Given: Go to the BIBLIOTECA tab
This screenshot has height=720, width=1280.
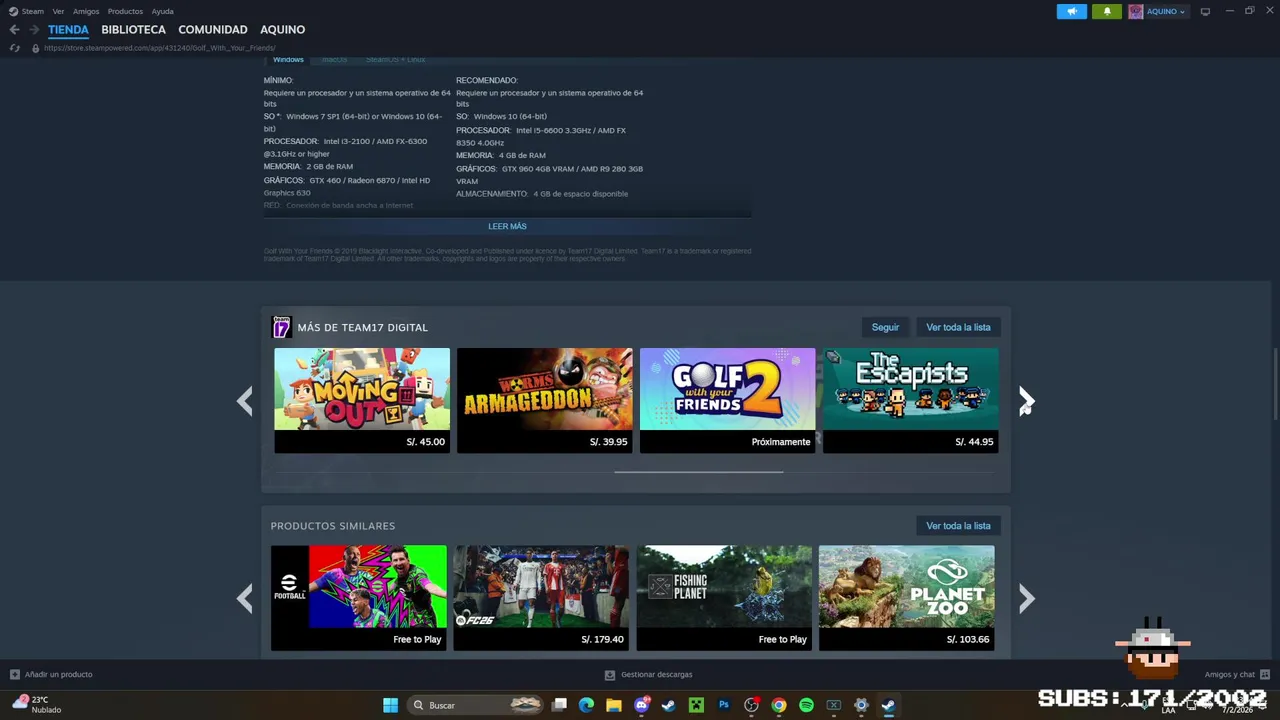Looking at the screenshot, I should click(133, 30).
